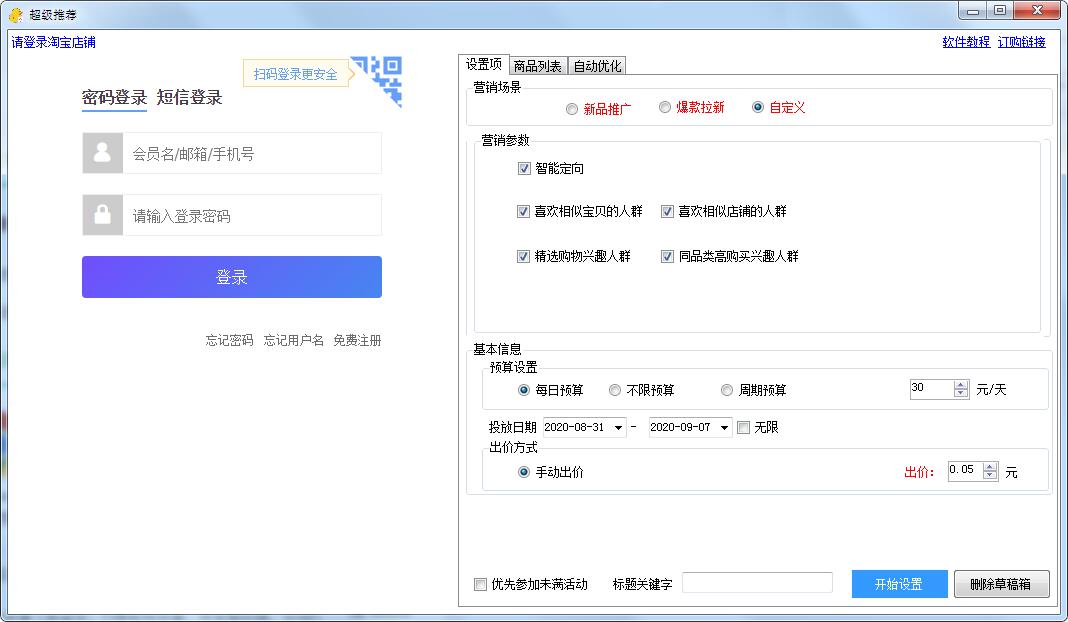Open the start date 2020-08-31 dropdown
This screenshot has height=622, width=1068.
(619, 428)
